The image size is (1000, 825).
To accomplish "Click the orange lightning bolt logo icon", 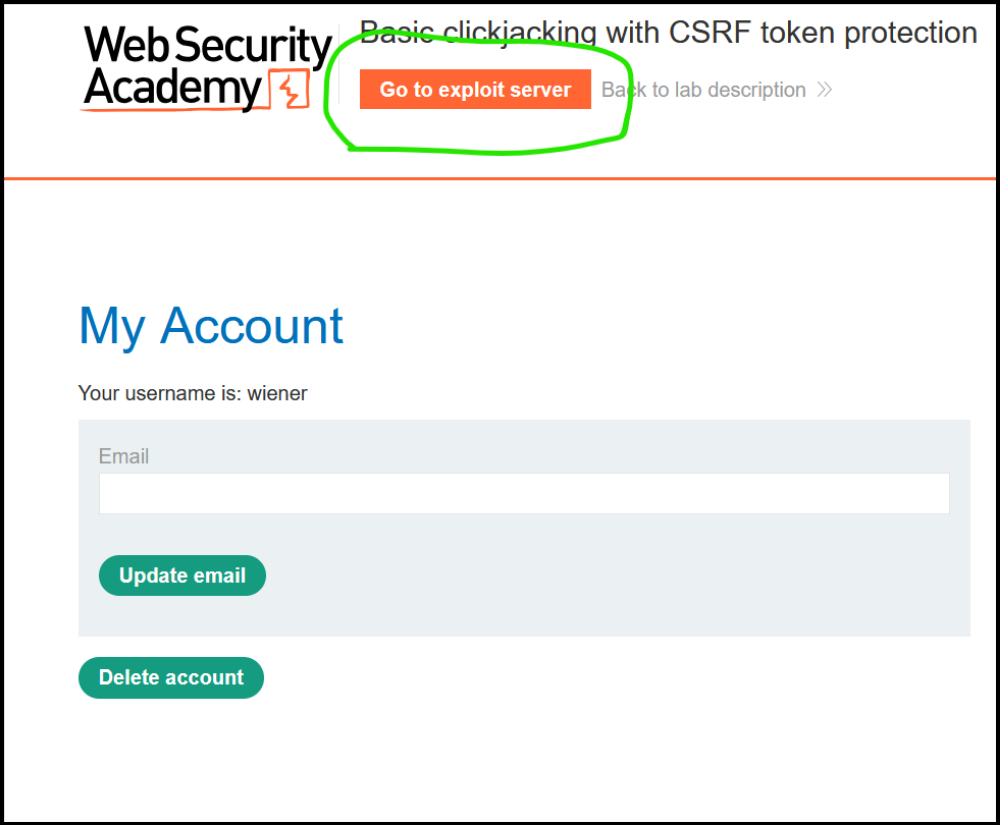I will point(290,89).
